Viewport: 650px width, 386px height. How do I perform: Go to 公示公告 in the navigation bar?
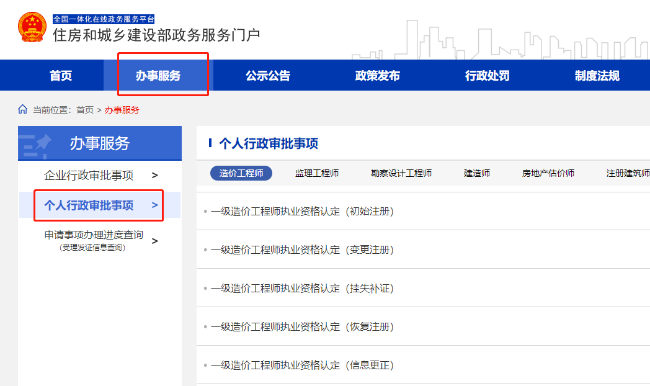268,75
